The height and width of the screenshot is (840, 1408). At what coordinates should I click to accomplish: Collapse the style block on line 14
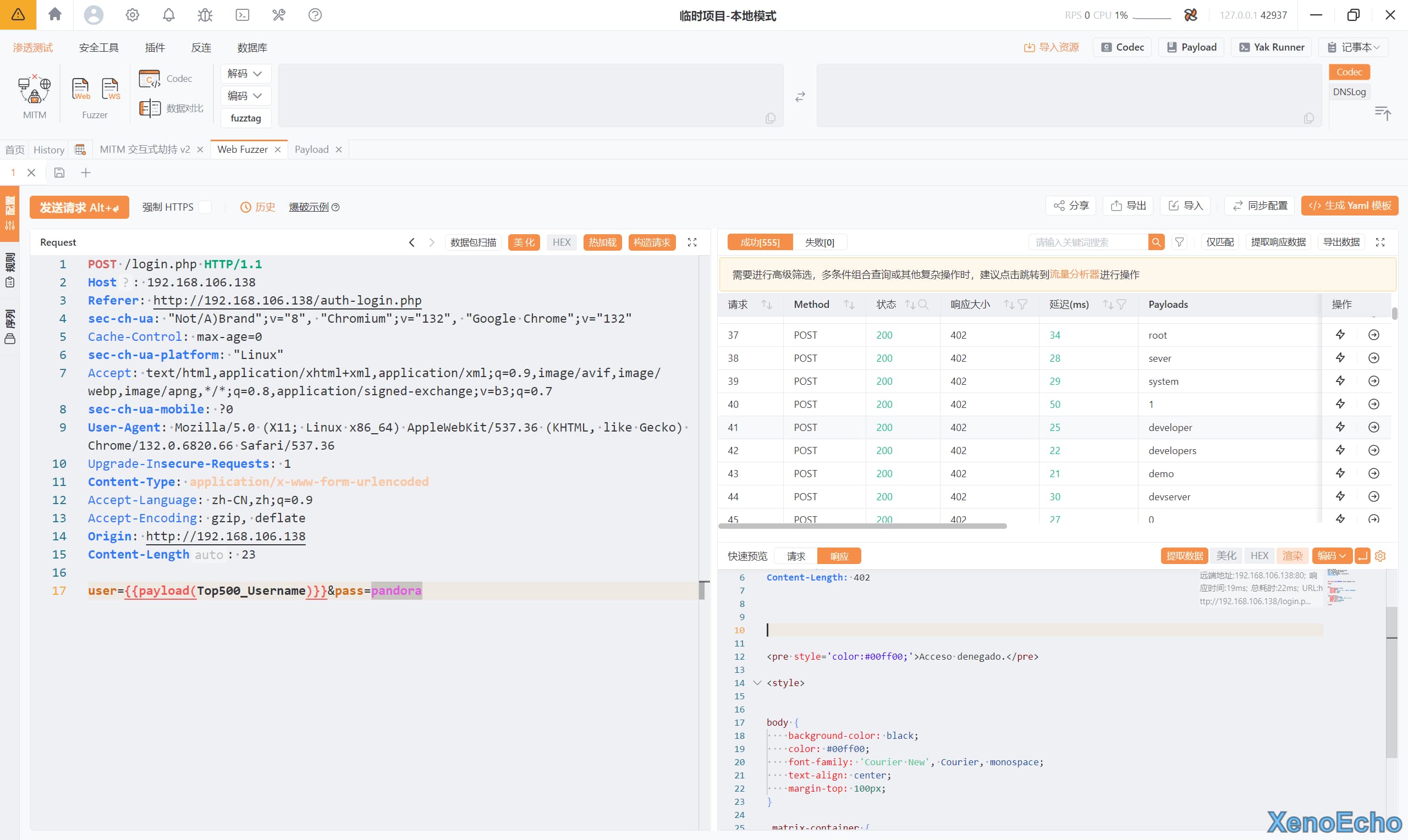[757, 683]
